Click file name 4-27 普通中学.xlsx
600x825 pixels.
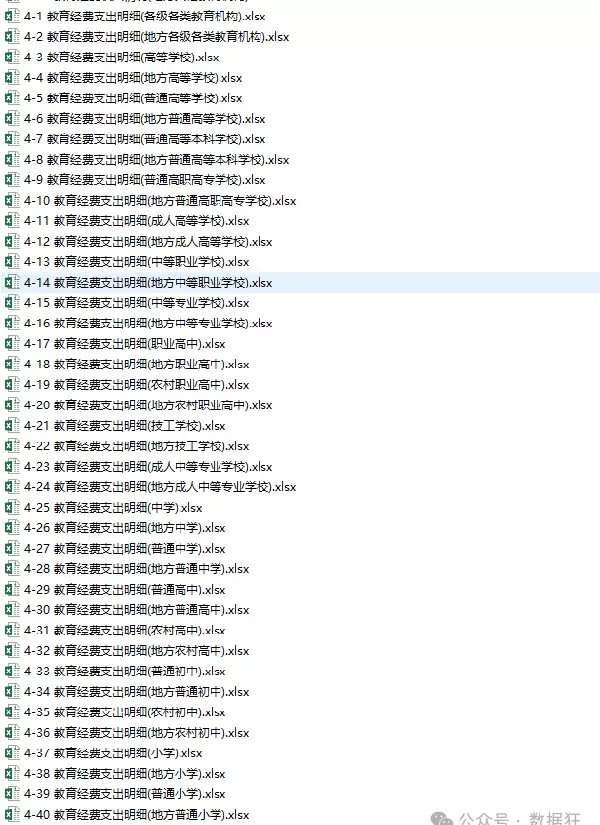[x=124, y=549]
